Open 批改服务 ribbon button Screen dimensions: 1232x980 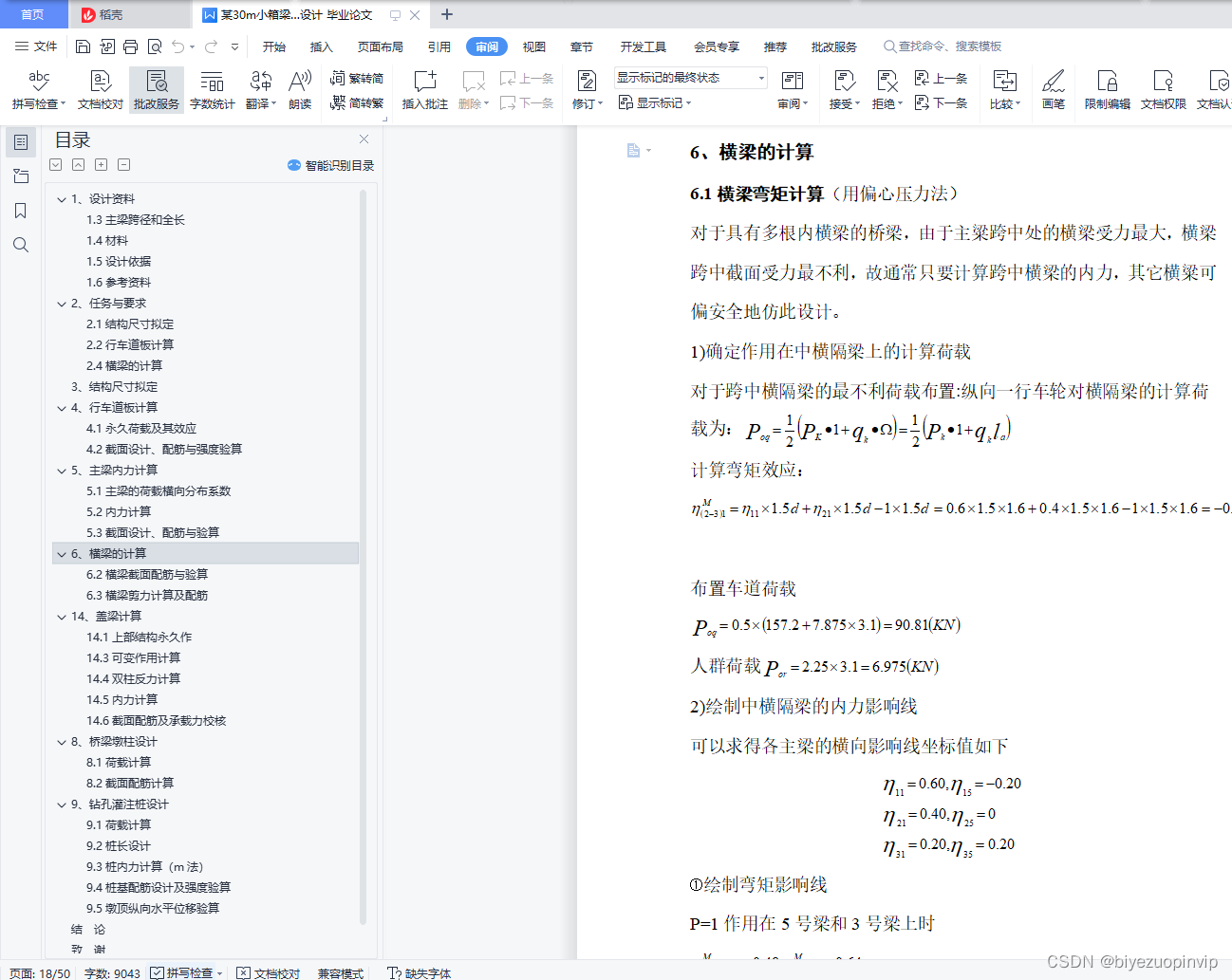(x=157, y=90)
